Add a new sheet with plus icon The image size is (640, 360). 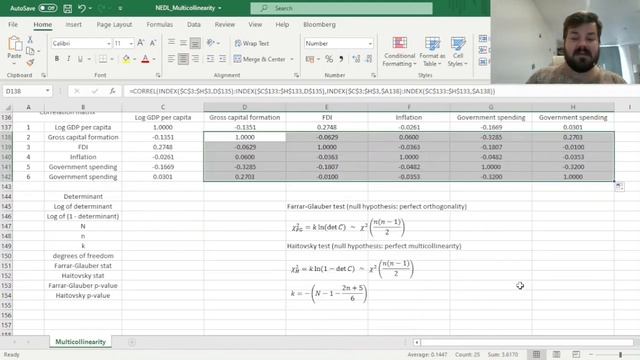[132, 342]
